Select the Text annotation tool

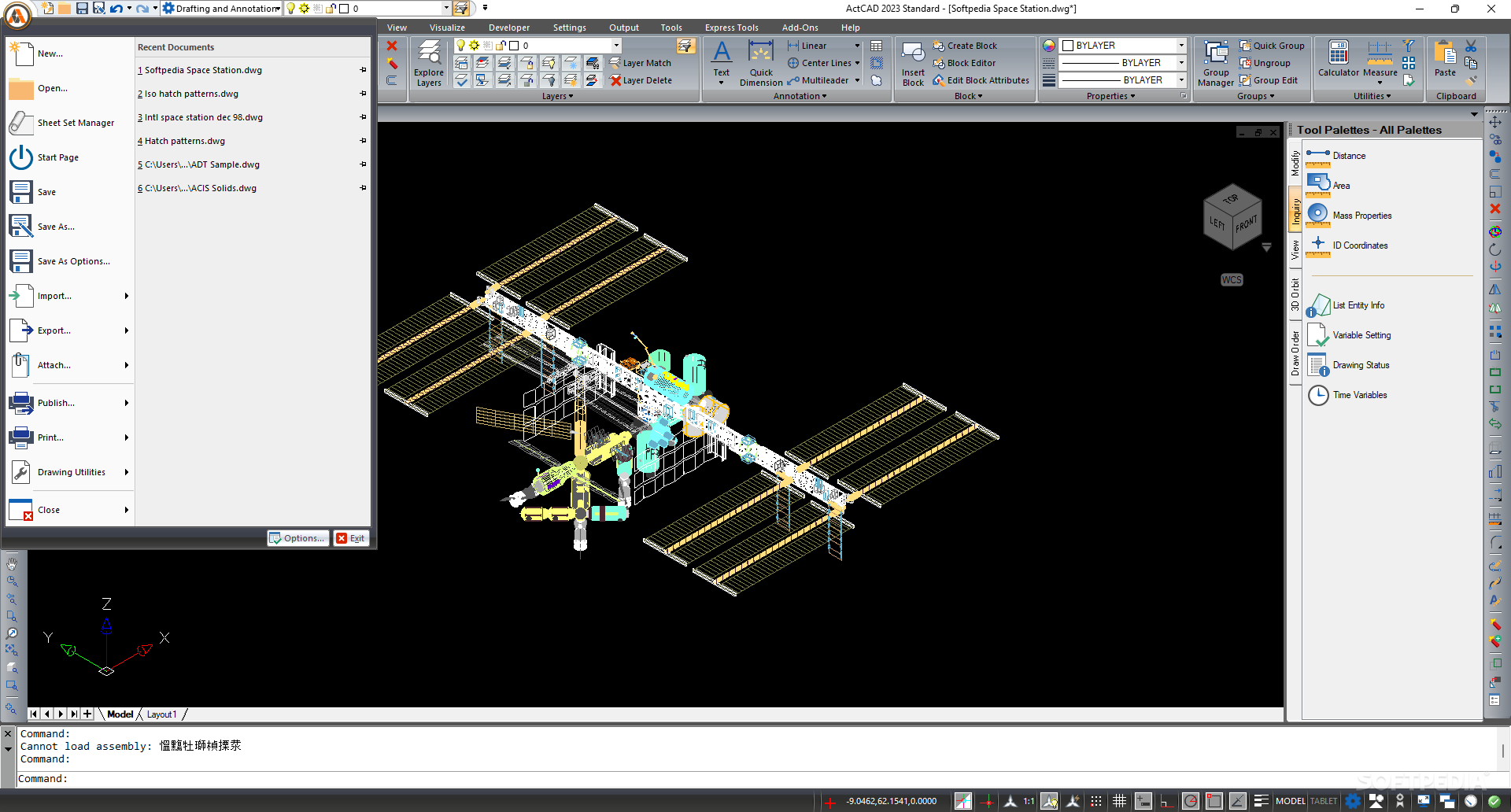[x=722, y=61]
